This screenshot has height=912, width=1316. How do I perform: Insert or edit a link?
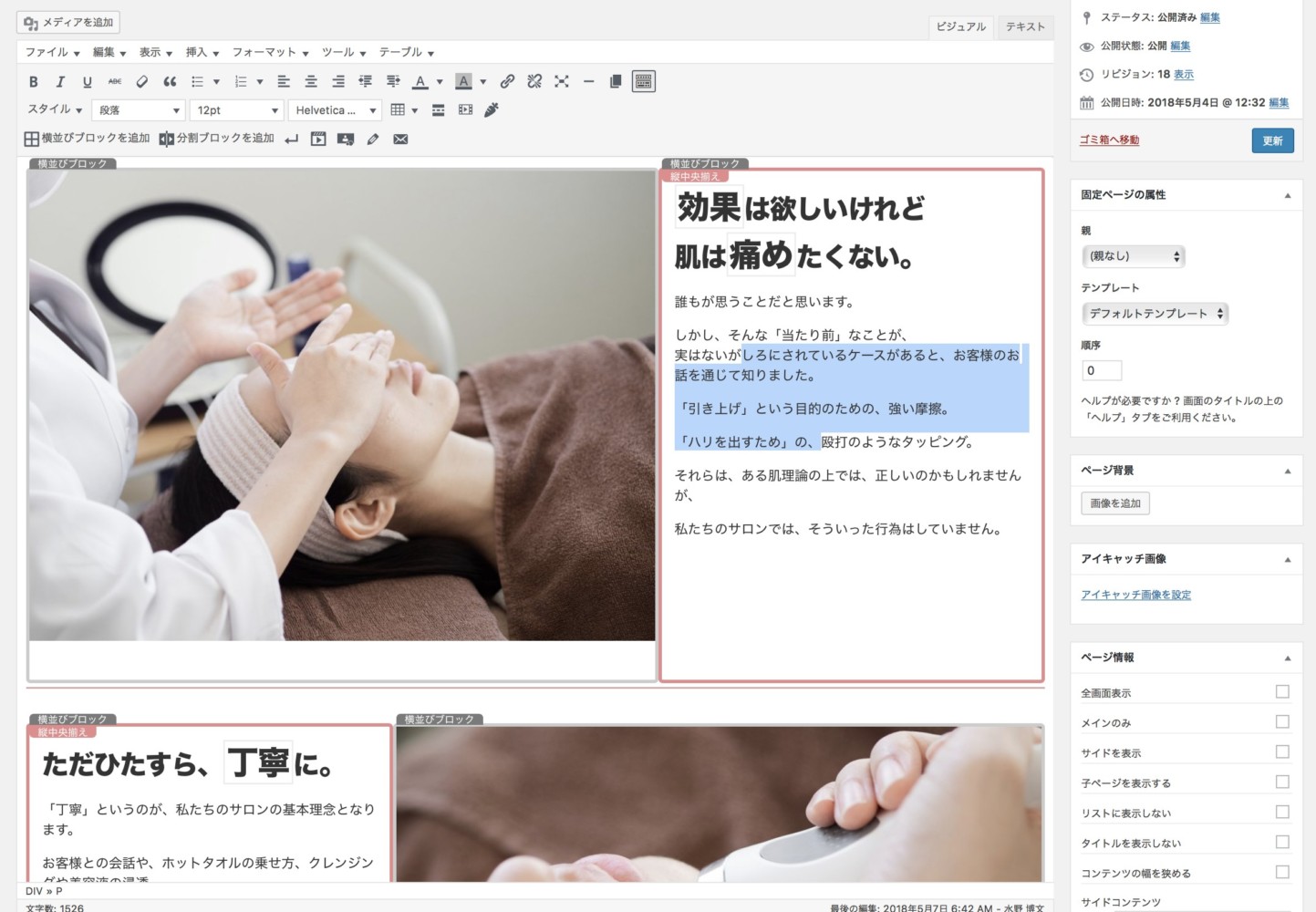507,82
